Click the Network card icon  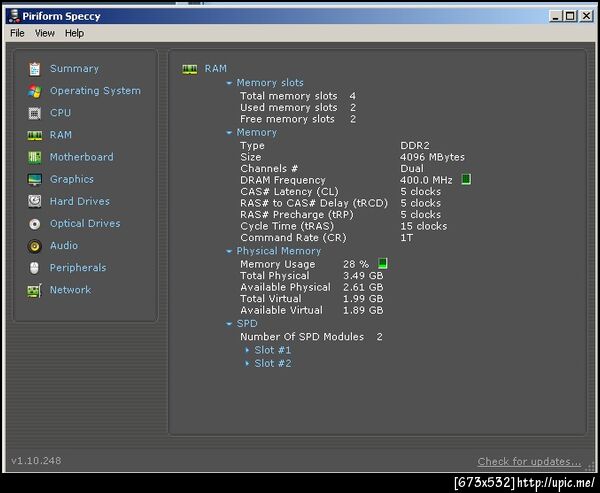tap(34, 291)
